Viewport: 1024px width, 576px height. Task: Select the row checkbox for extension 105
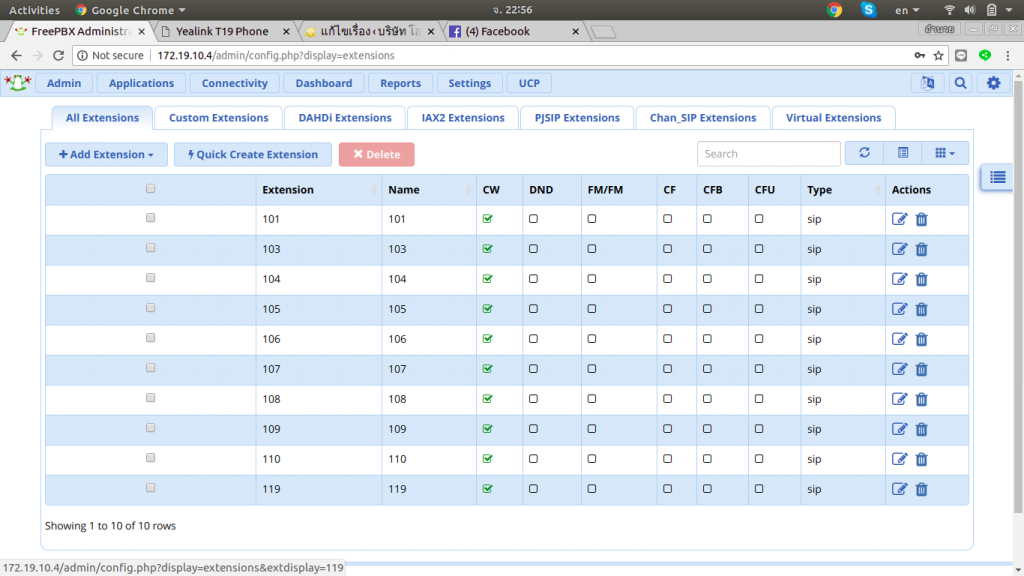[x=151, y=308]
